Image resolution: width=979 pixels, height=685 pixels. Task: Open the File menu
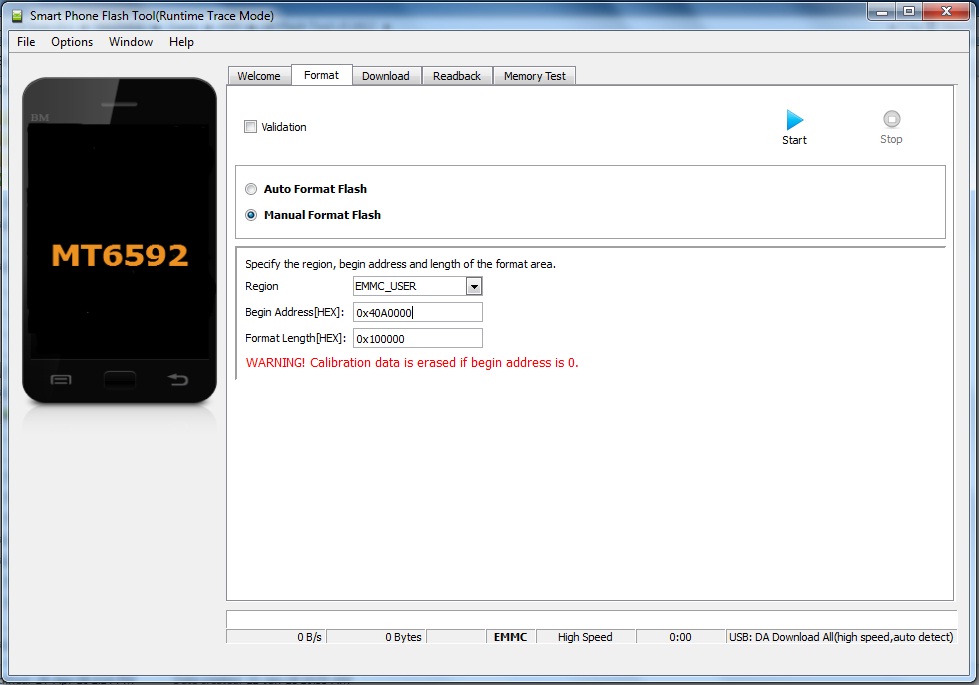[x=26, y=42]
